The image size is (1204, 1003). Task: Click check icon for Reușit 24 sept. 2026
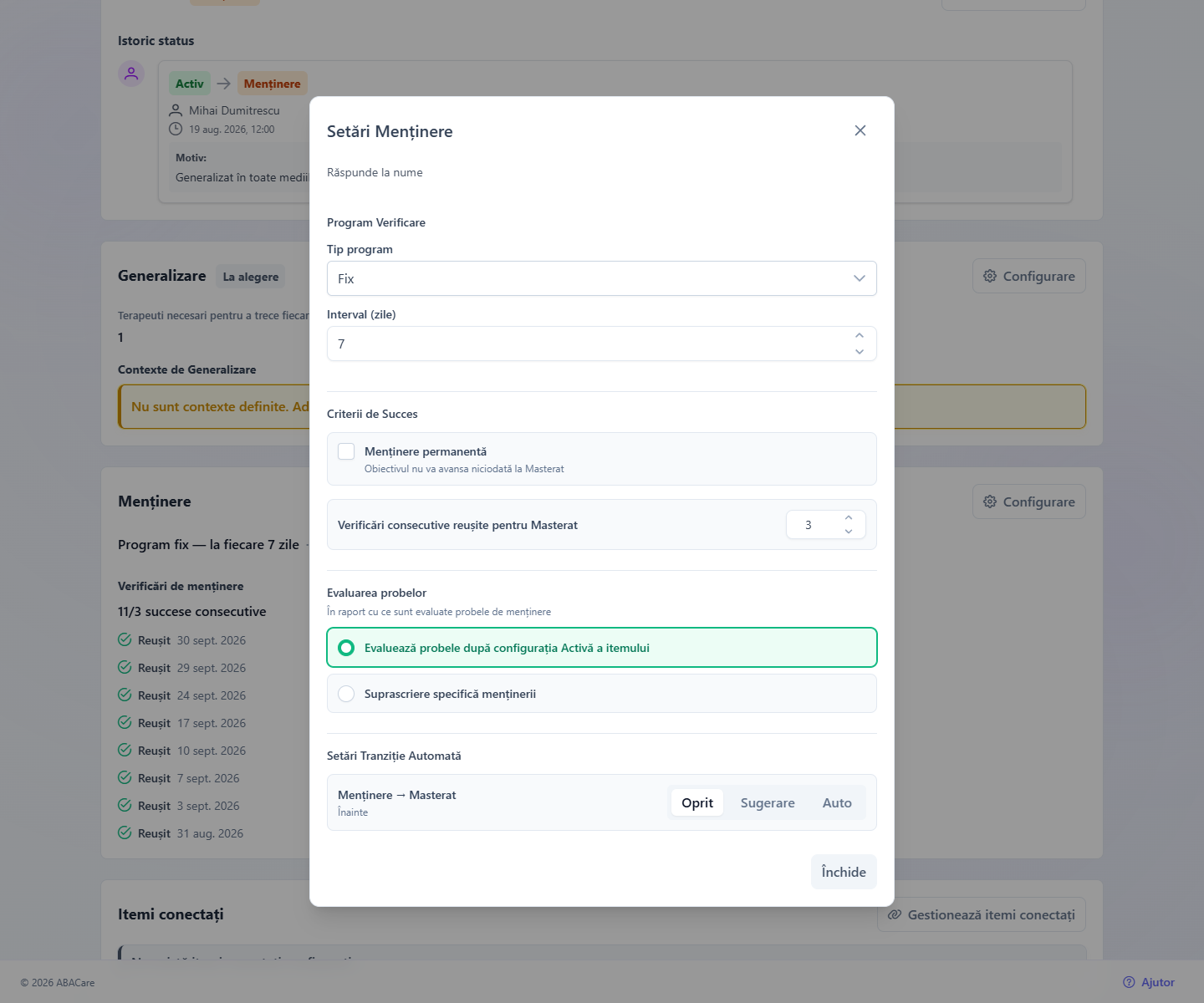(x=125, y=695)
